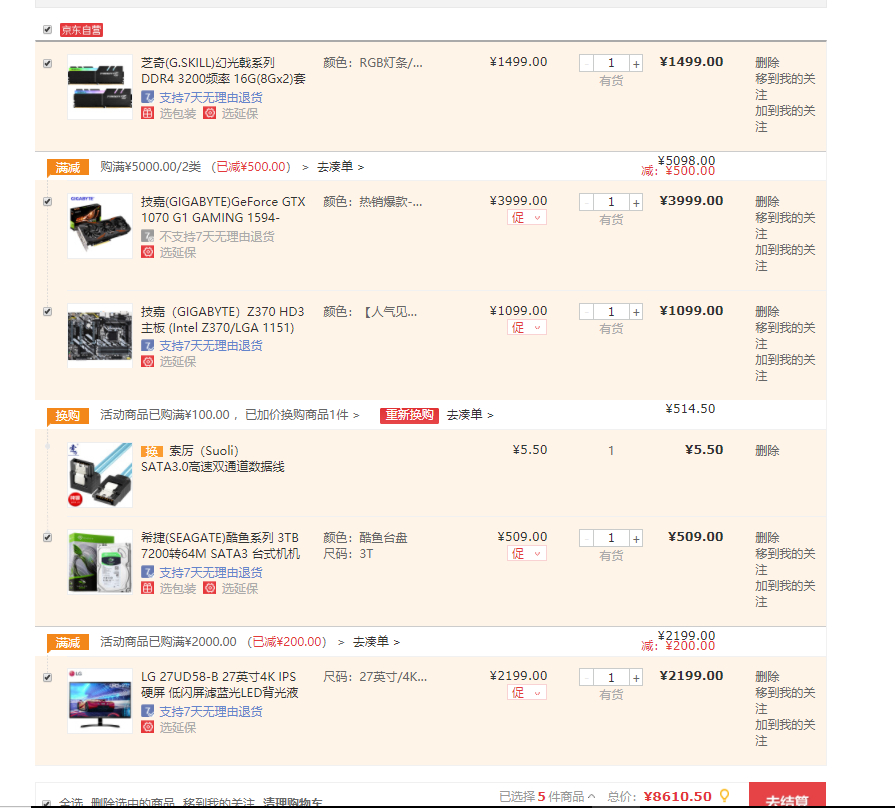Viewport: 895px width, 808px height.
Task: Increase quantity of LG monitor
Action: tap(636, 677)
